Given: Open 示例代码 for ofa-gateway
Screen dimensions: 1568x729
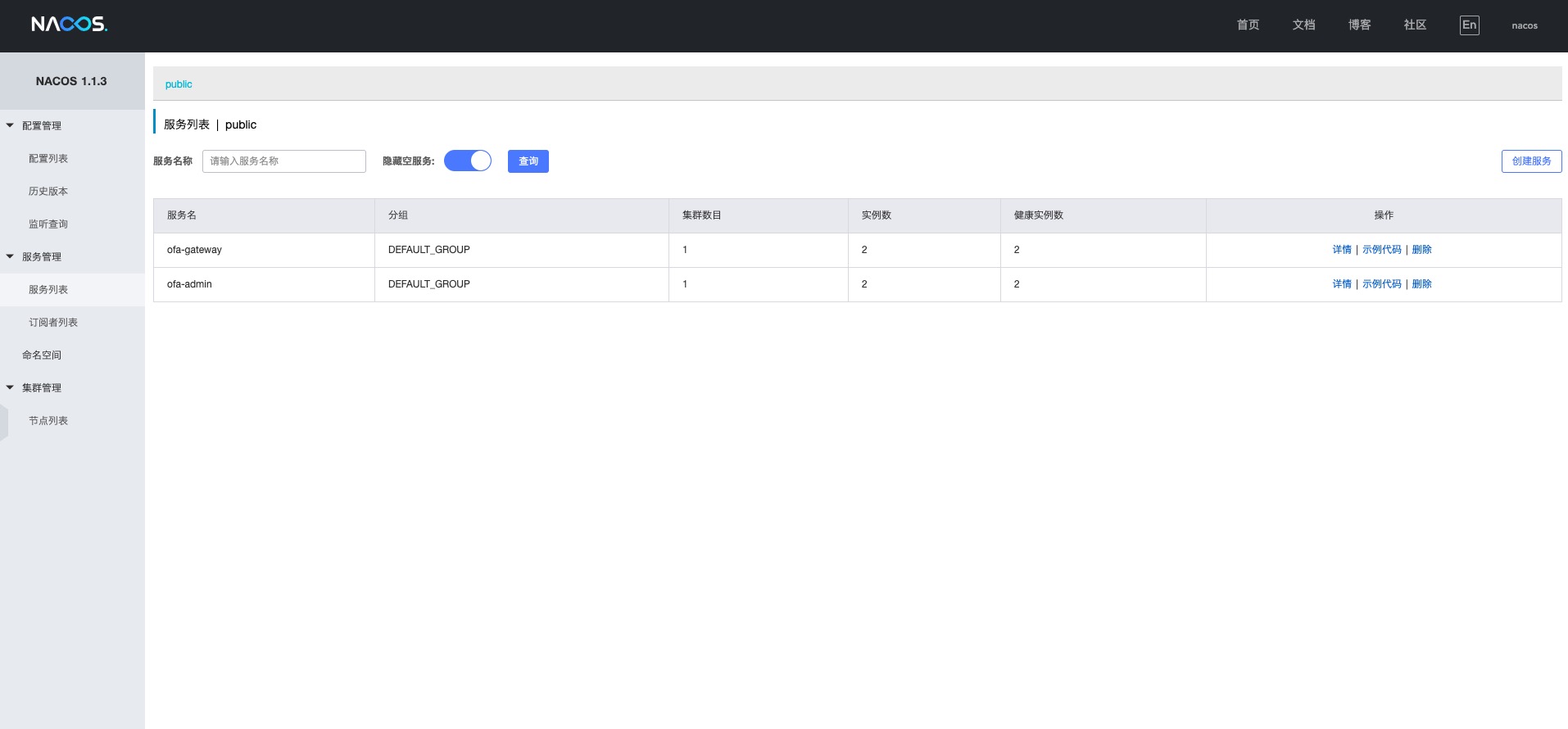Looking at the screenshot, I should coord(1382,250).
